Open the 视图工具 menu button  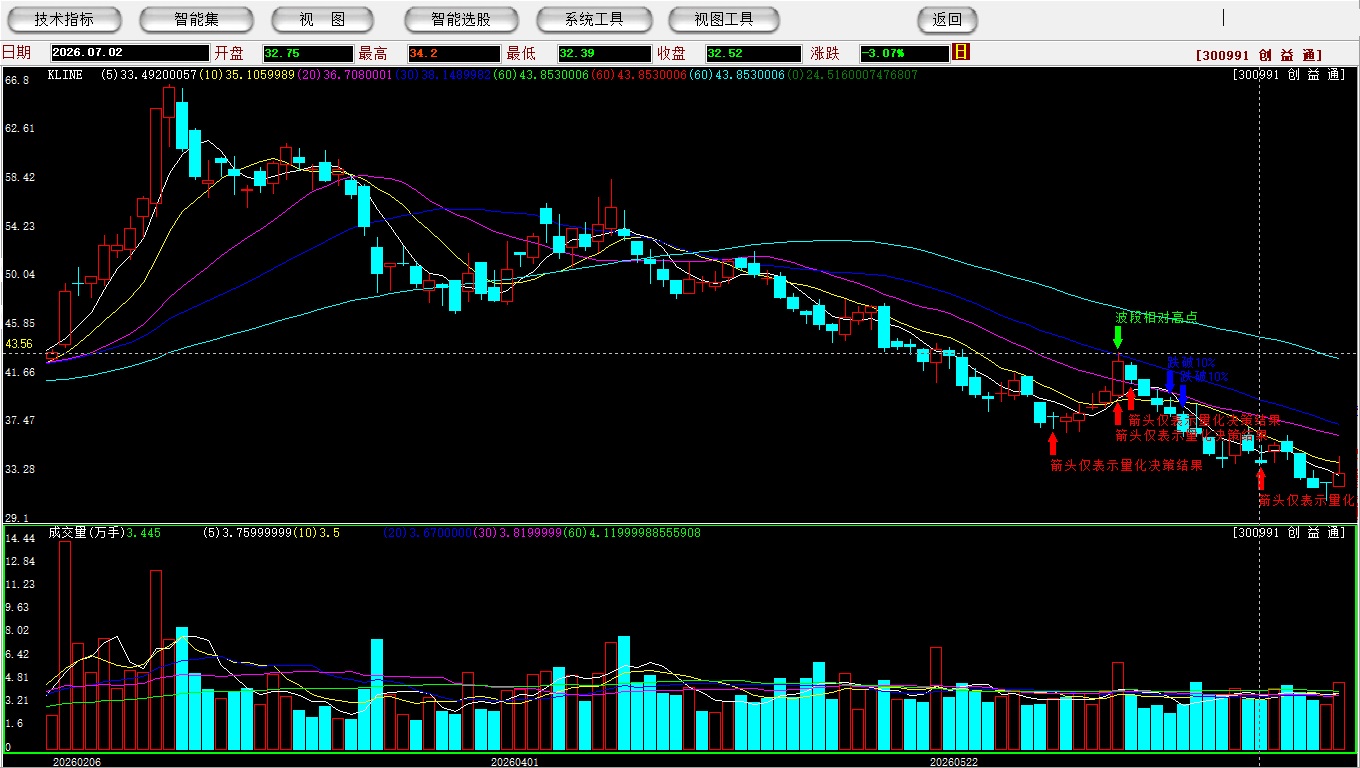click(725, 19)
